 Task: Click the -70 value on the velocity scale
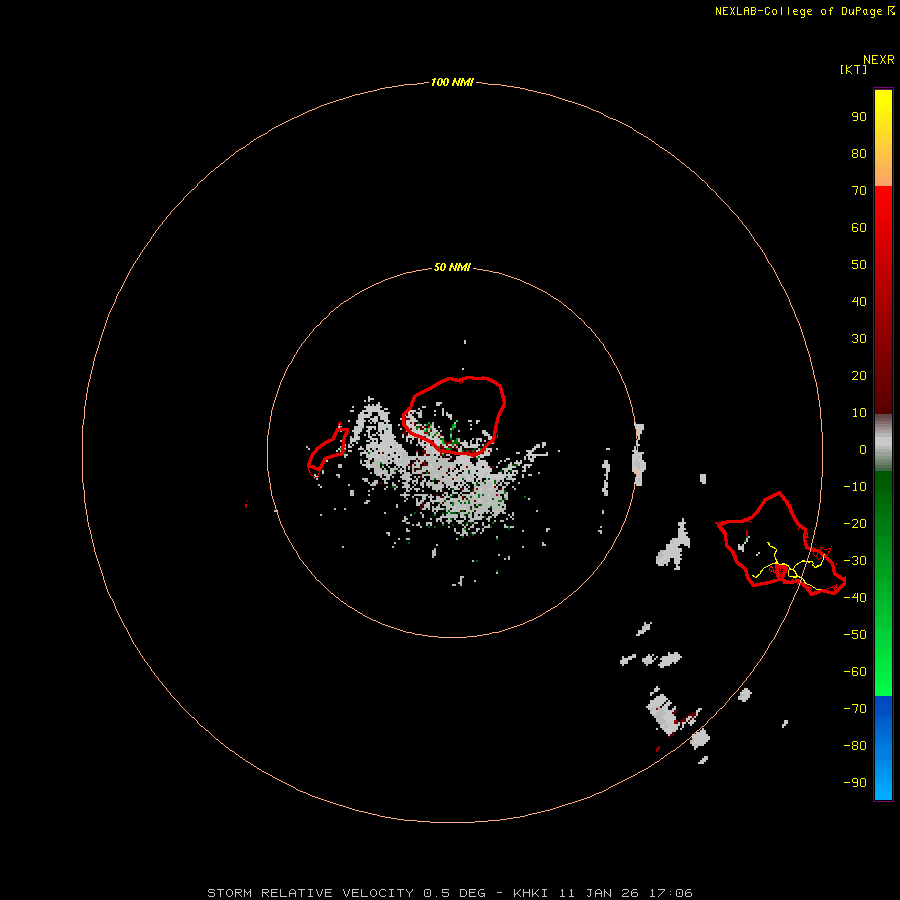[855, 709]
